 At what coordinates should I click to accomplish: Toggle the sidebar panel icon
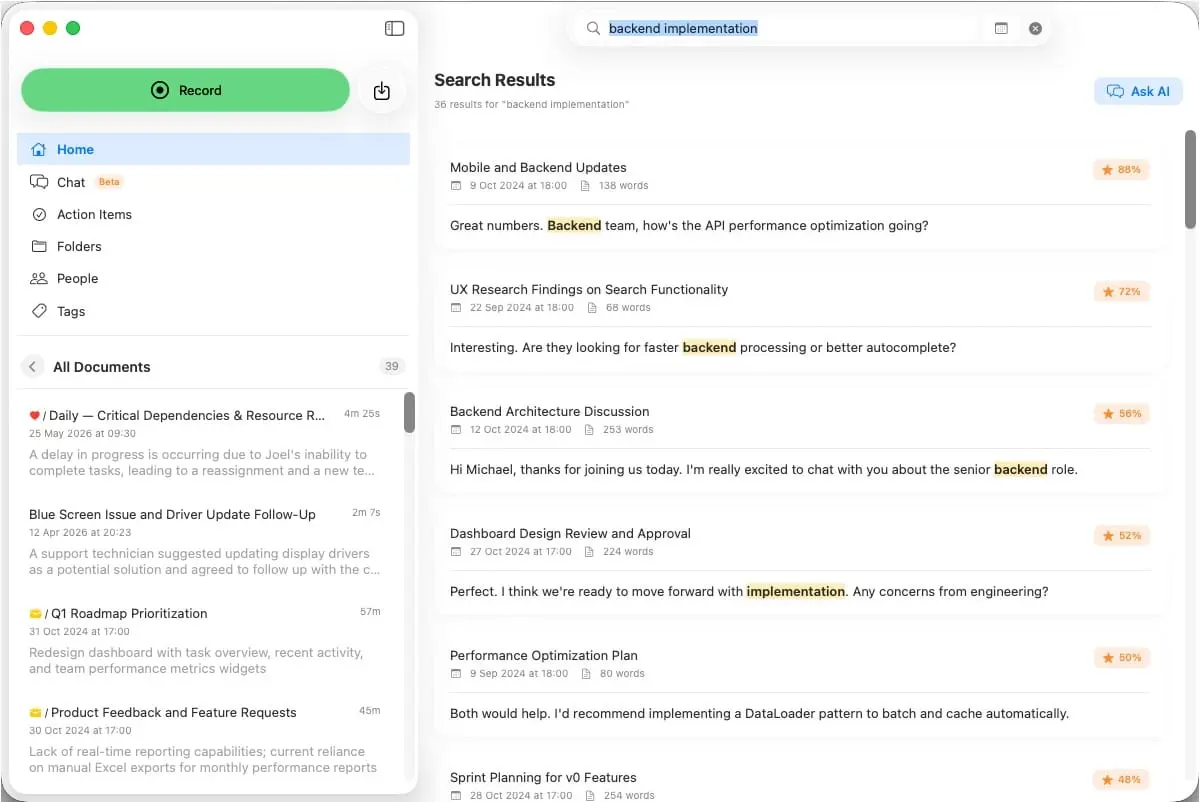[x=394, y=29]
